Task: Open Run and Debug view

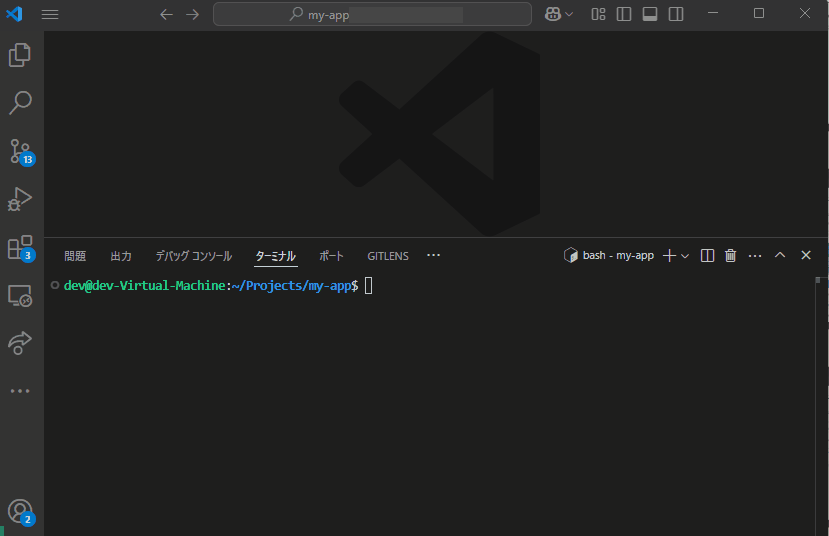Action: click(20, 199)
